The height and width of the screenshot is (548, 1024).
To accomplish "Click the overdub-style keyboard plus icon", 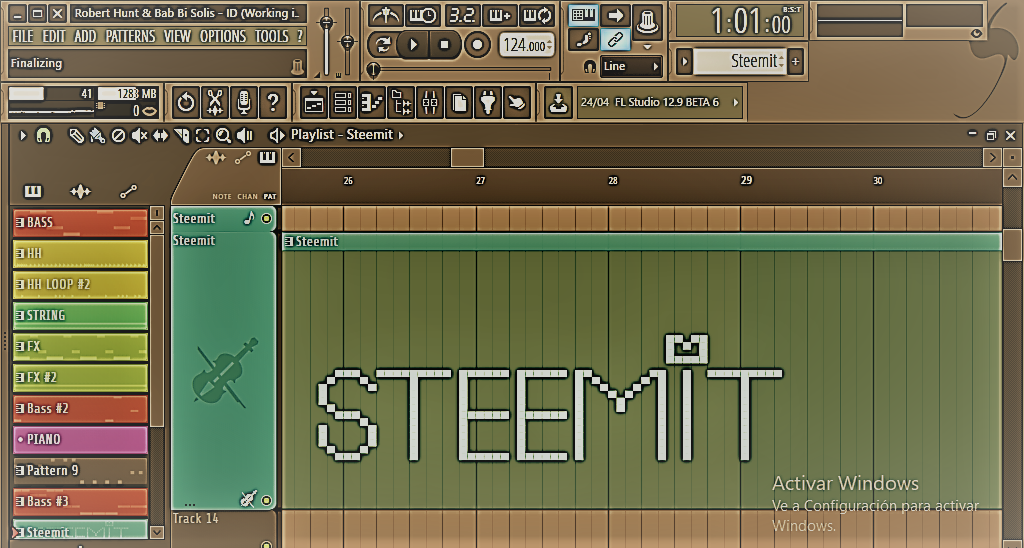I will tap(500, 16).
